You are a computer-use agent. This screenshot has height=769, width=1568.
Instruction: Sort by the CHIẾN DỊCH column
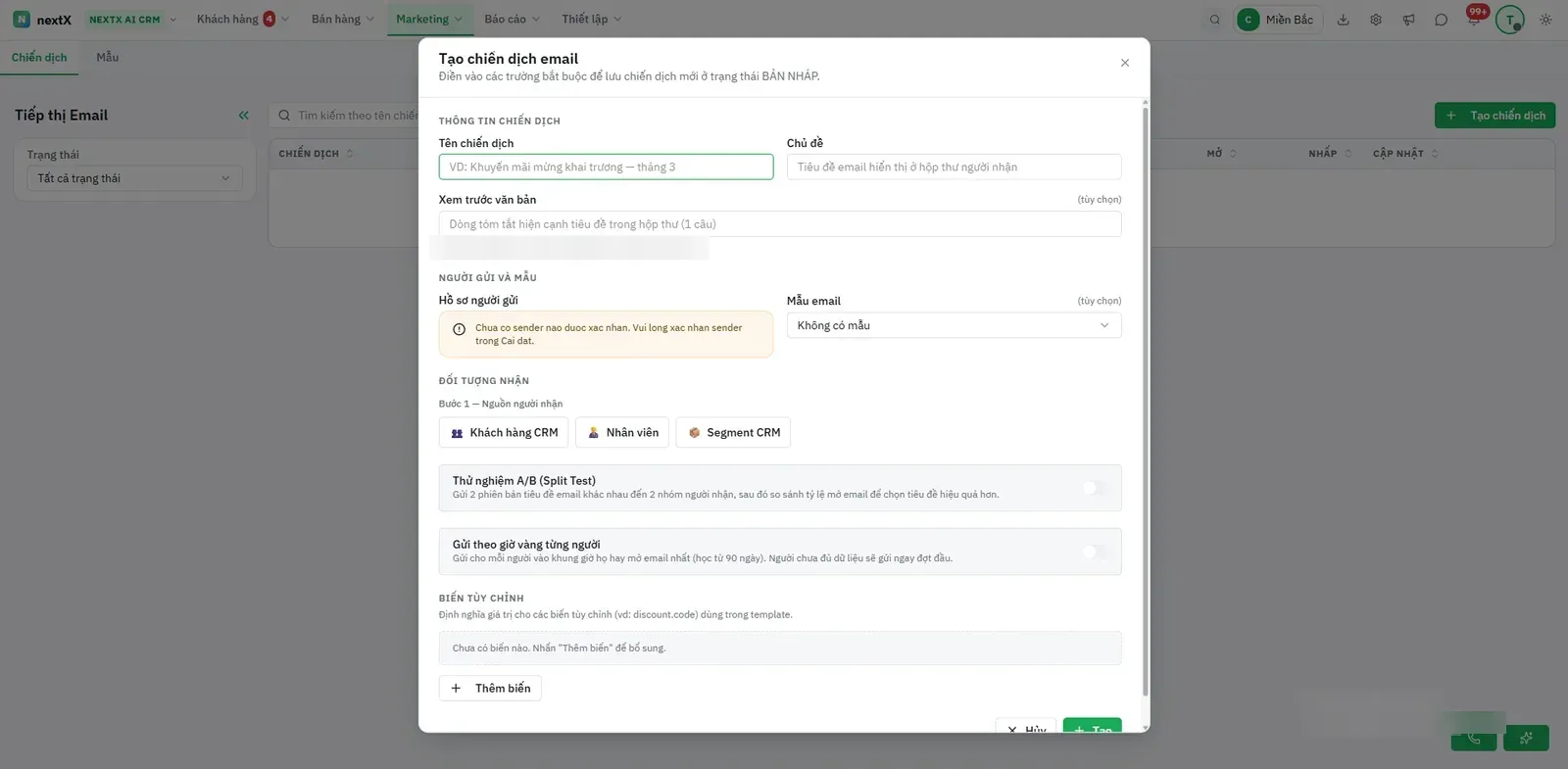pyautogui.click(x=316, y=154)
